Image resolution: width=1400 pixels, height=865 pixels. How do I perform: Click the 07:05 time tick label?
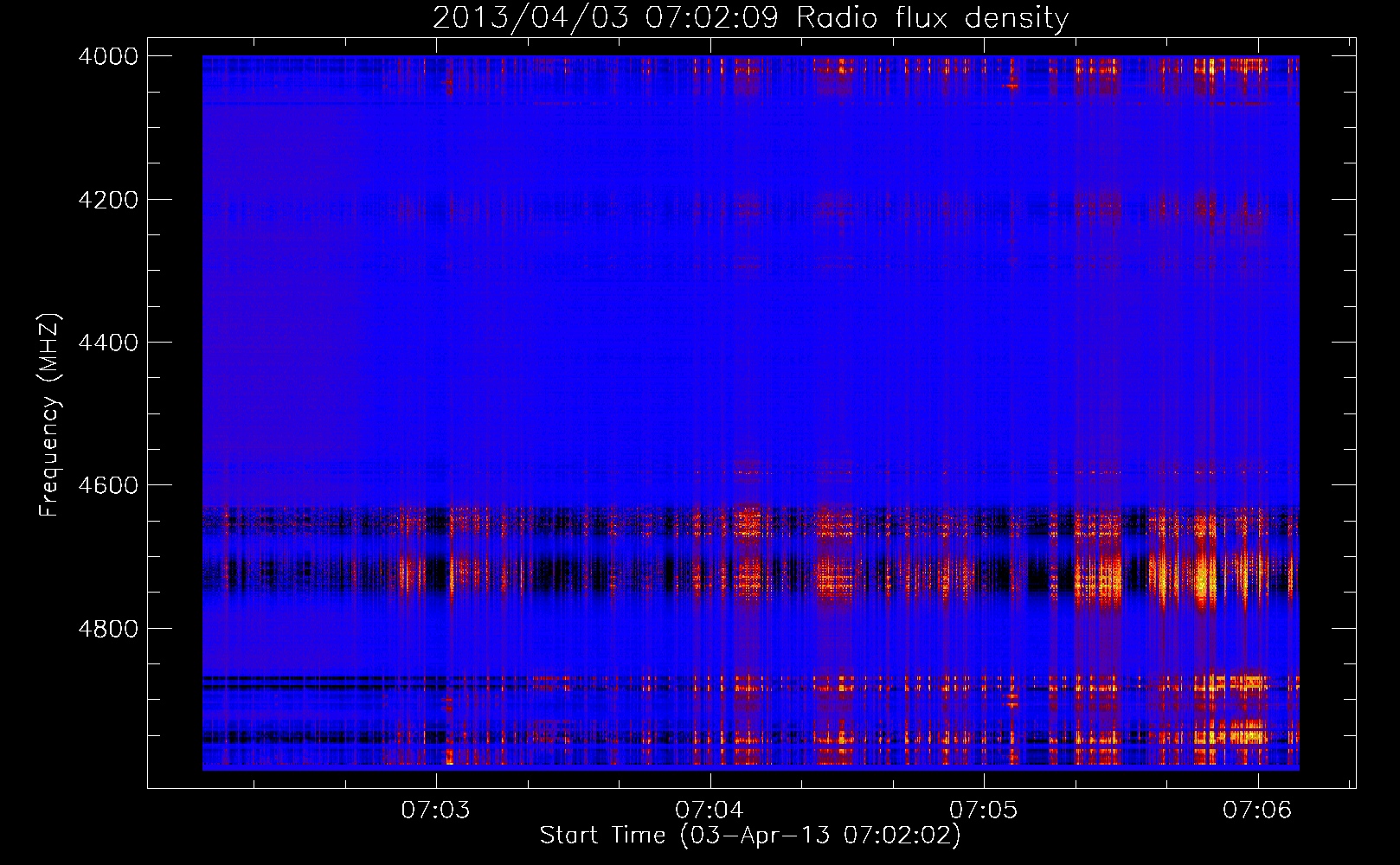tap(983, 810)
